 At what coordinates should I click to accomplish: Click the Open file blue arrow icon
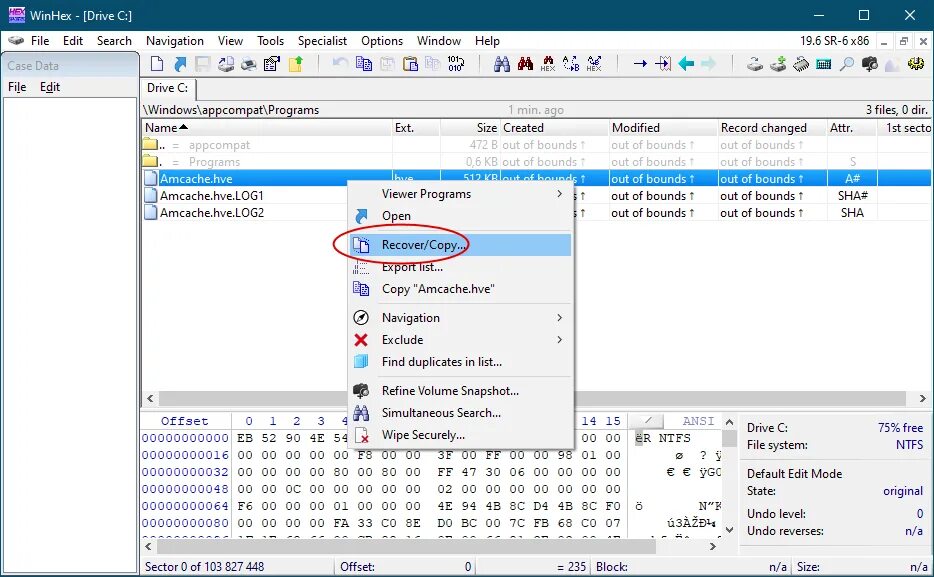(x=180, y=63)
